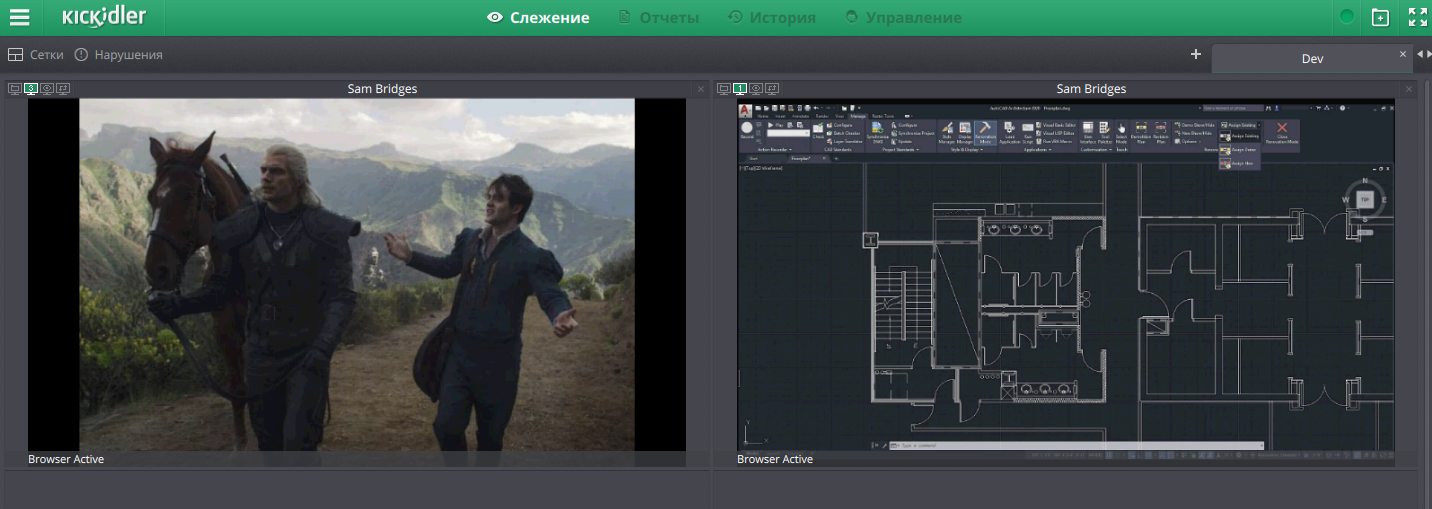Open the Нарушения violations list

coord(118,55)
